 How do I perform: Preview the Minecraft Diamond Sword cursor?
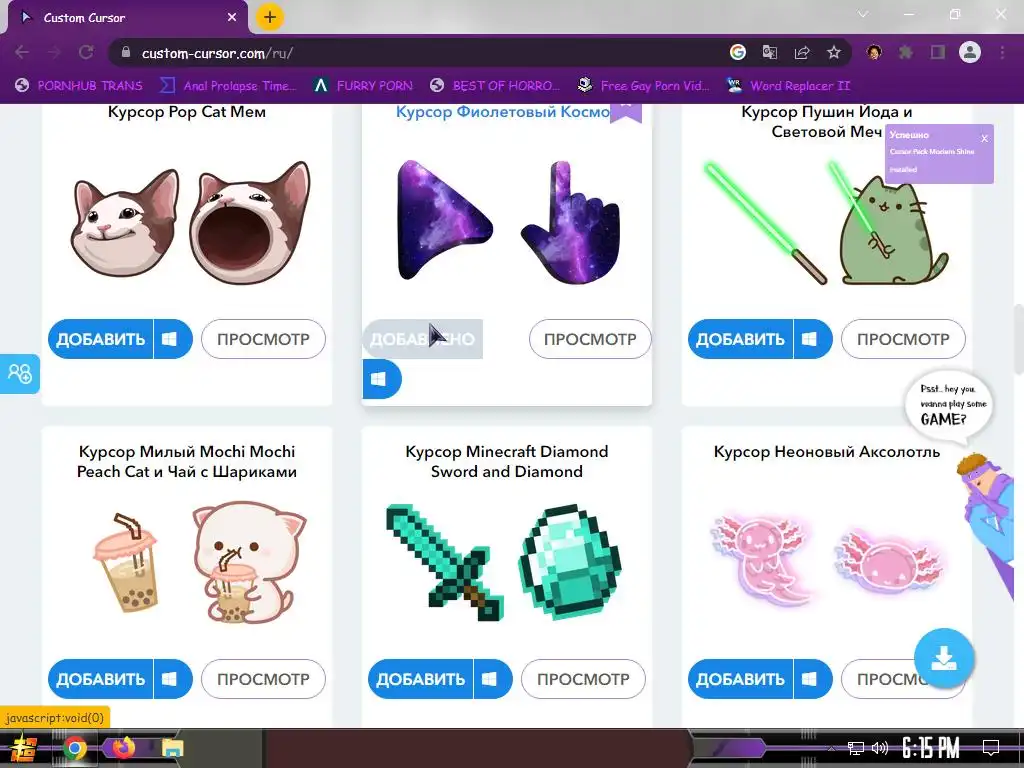(583, 679)
